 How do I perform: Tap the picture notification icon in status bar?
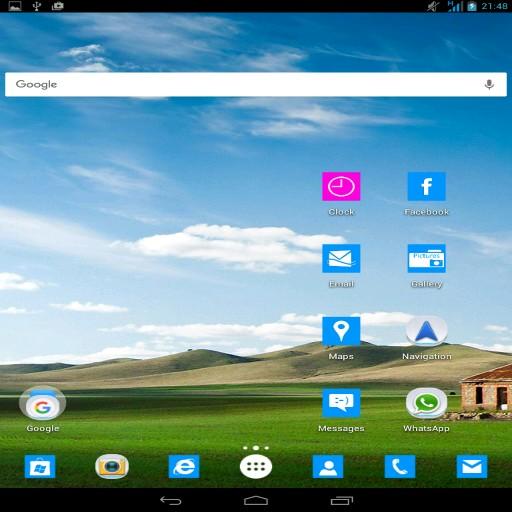[15, 6]
